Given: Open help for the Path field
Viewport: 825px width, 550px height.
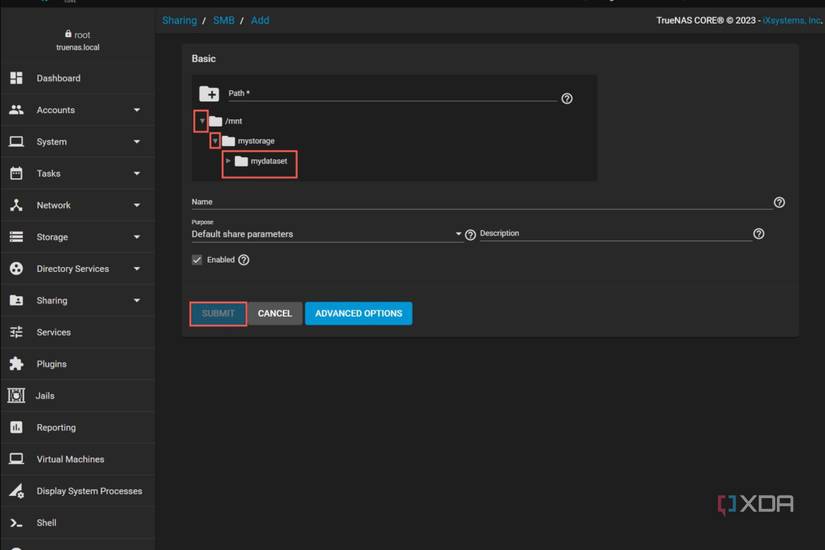Looking at the screenshot, I should (x=567, y=98).
